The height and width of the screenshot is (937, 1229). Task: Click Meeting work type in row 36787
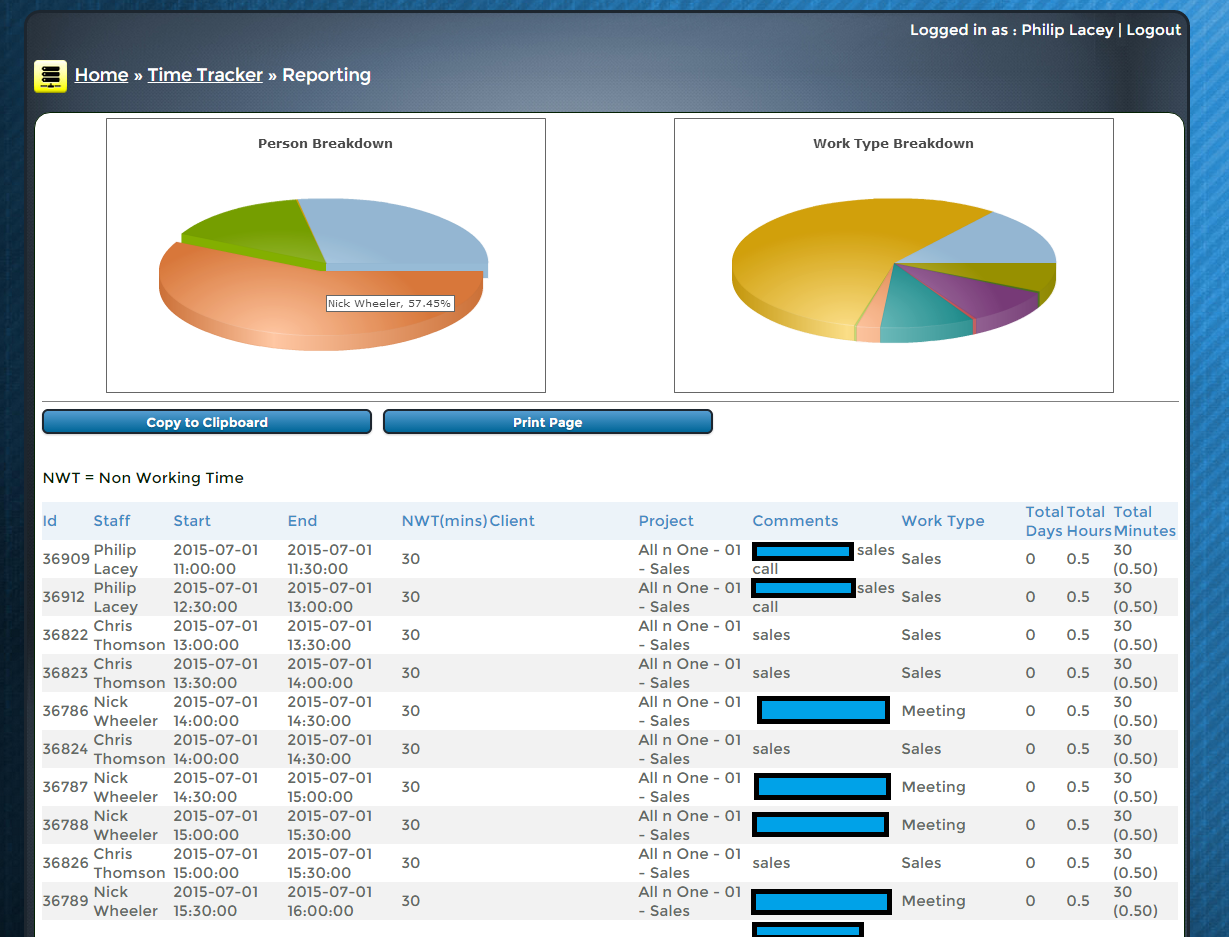coord(933,787)
